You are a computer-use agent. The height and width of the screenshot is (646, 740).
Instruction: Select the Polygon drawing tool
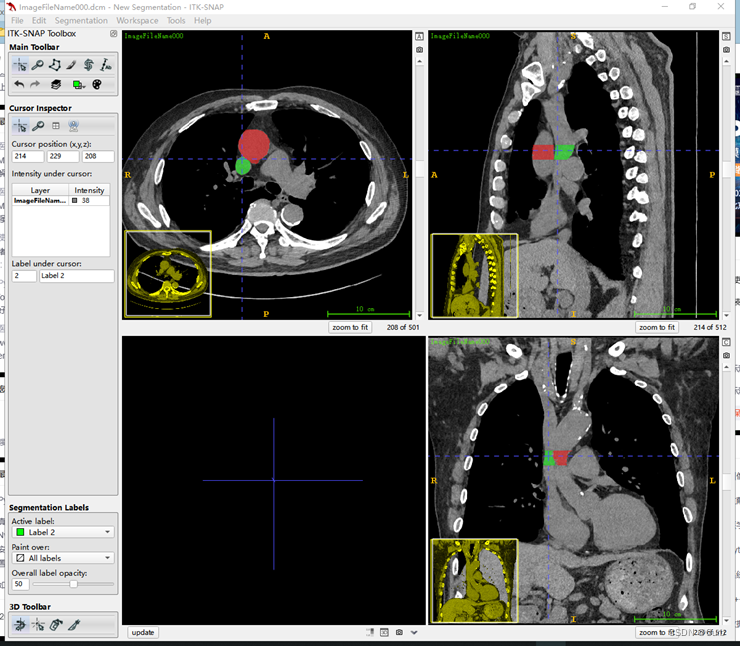(x=55, y=65)
